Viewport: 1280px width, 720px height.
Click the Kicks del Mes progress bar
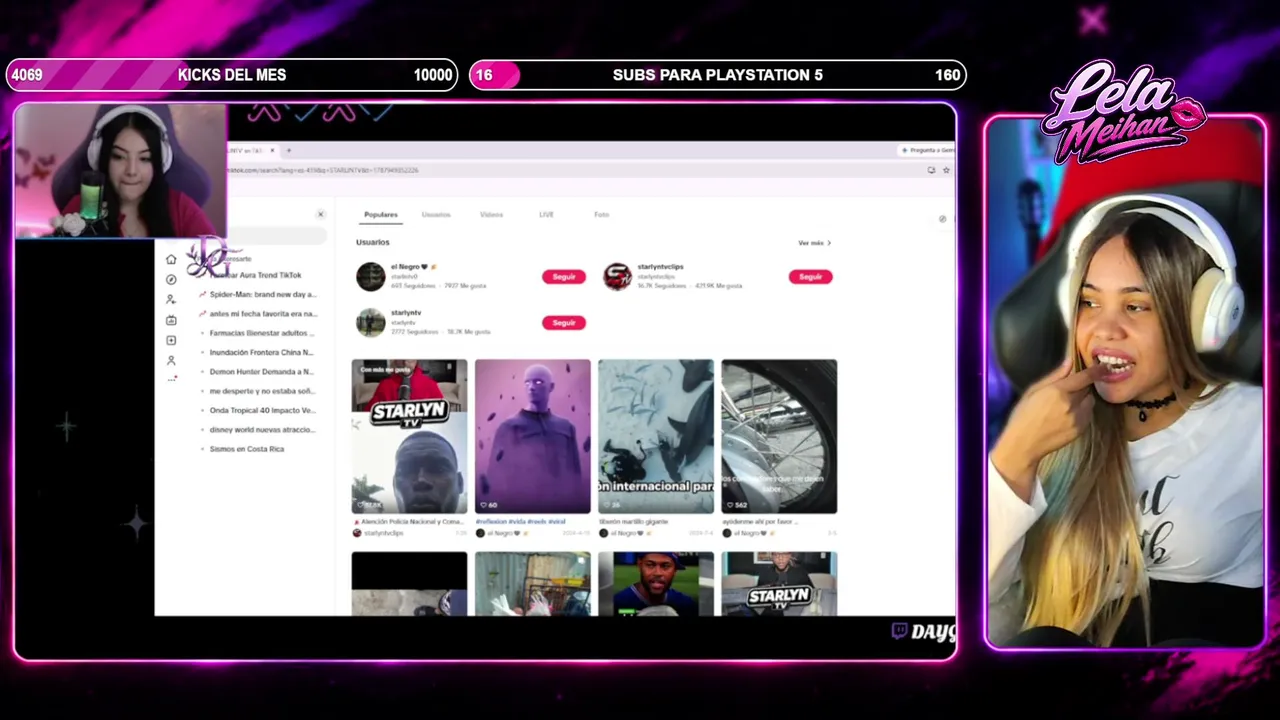231,75
